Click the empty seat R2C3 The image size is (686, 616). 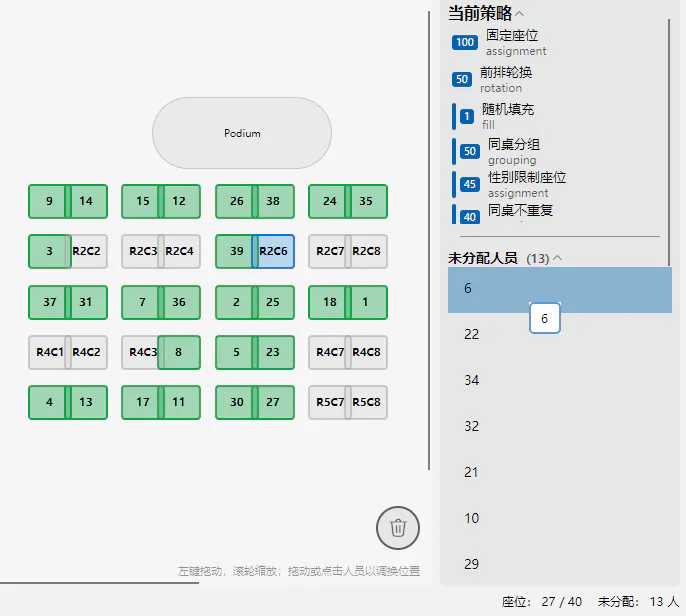pyautogui.click(x=143, y=251)
